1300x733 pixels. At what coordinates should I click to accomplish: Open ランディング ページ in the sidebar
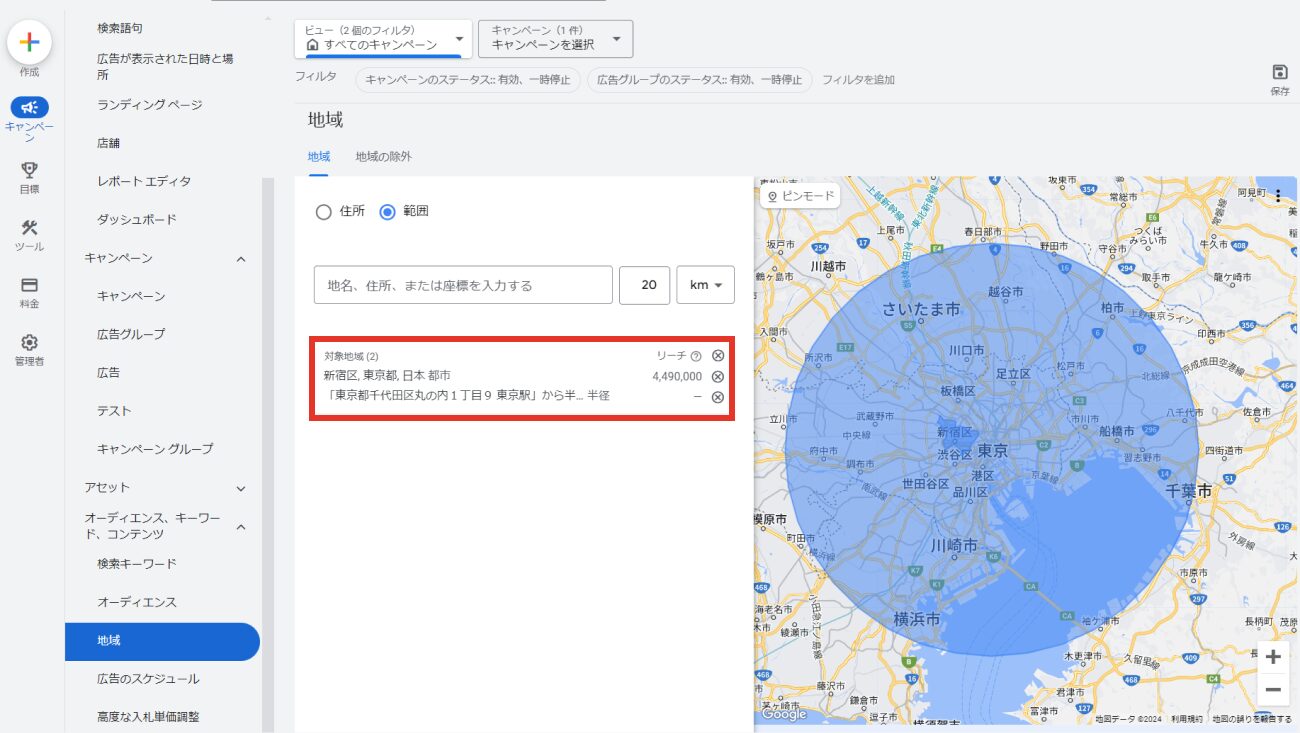click(150, 105)
